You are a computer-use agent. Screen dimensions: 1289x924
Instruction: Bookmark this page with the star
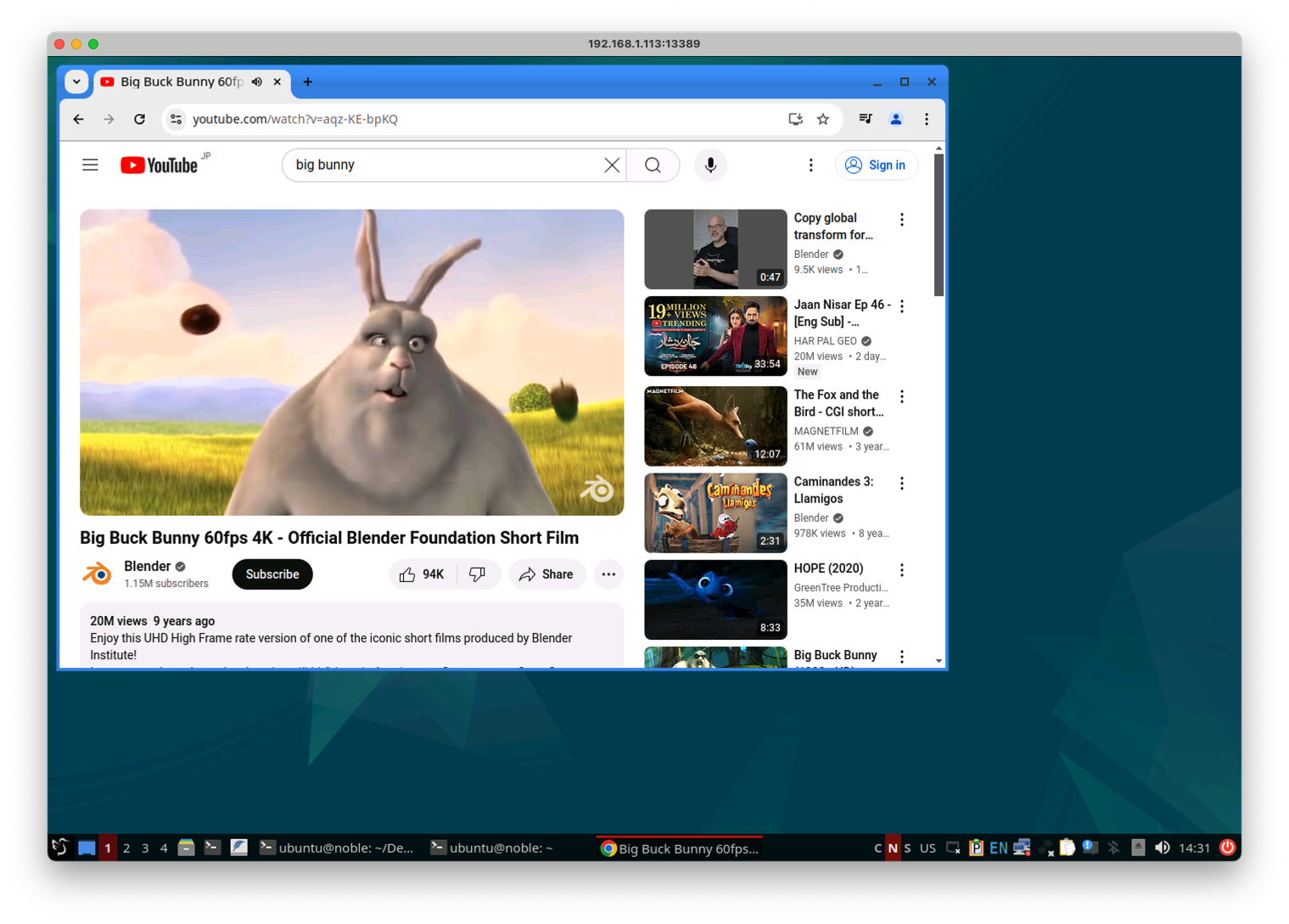point(823,119)
